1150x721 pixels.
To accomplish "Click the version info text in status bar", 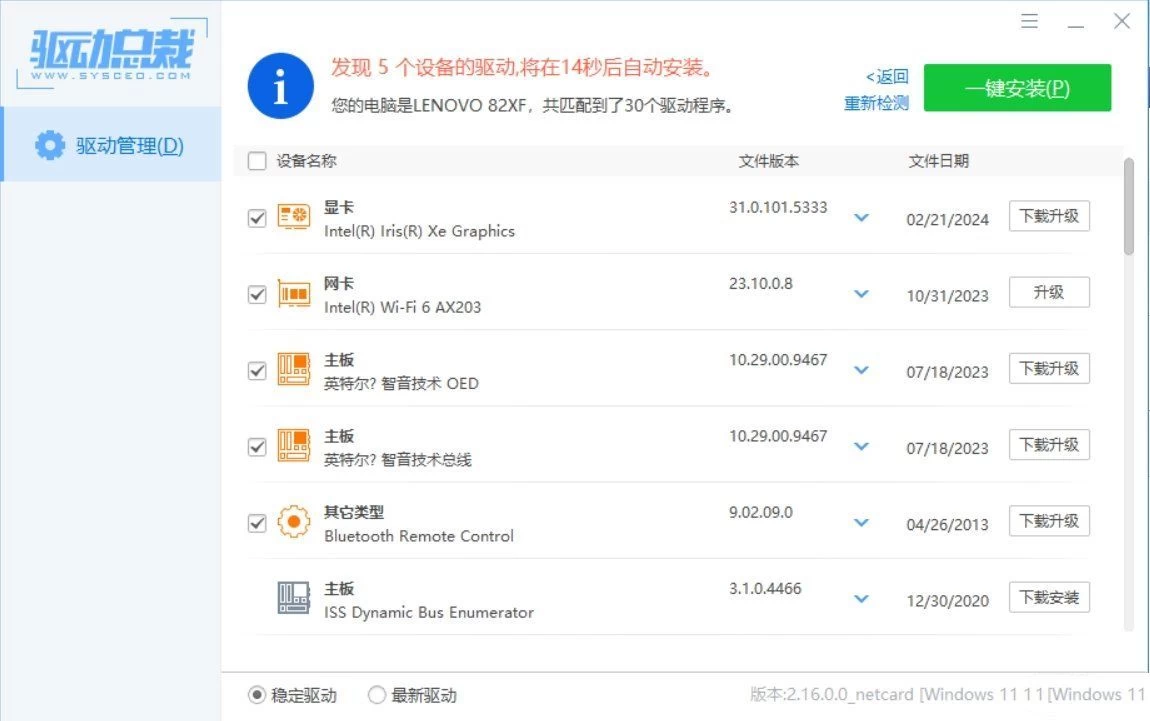I will coord(947,695).
